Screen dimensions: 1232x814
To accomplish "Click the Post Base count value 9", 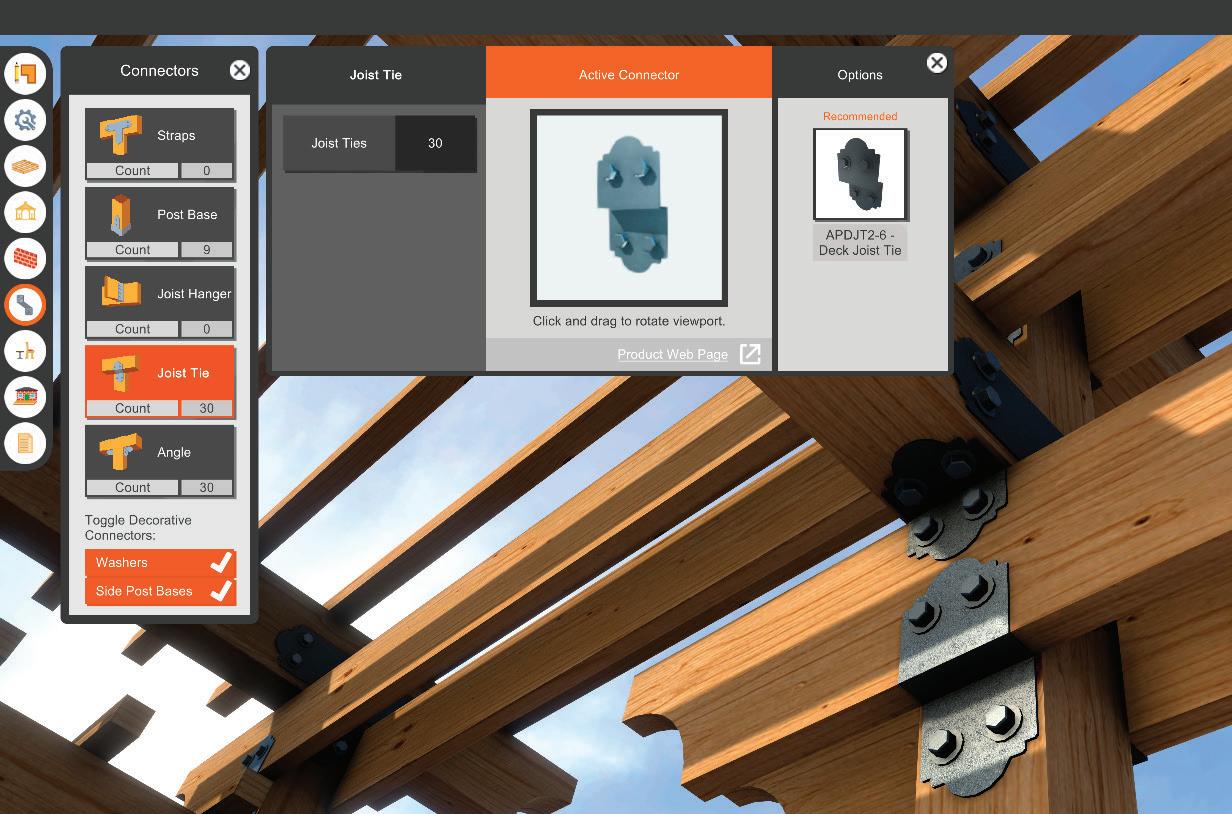I will pyautogui.click(x=207, y=250).
